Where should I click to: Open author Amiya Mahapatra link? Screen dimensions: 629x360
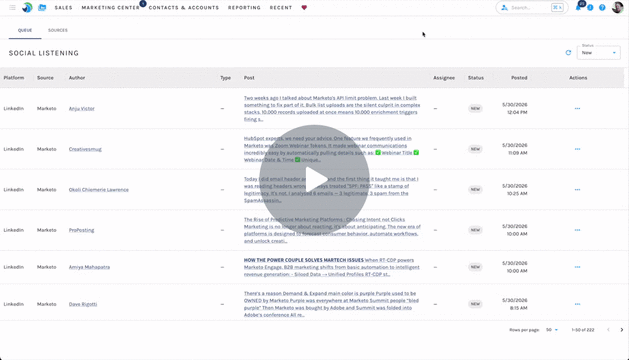click(x=89, y=267)
